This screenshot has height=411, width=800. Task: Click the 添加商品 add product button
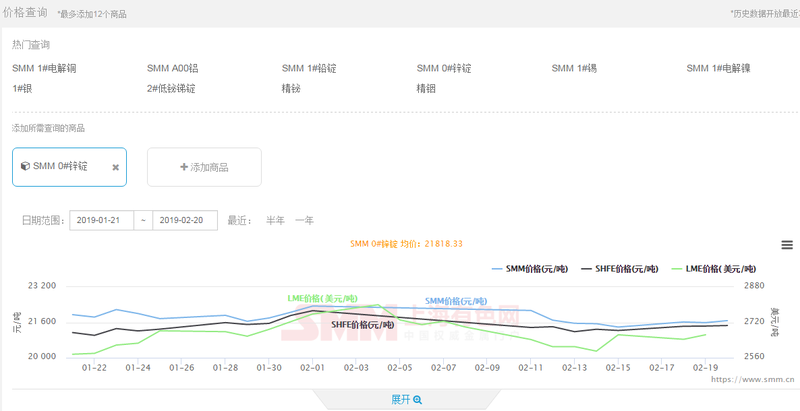(x=204, y=167)
